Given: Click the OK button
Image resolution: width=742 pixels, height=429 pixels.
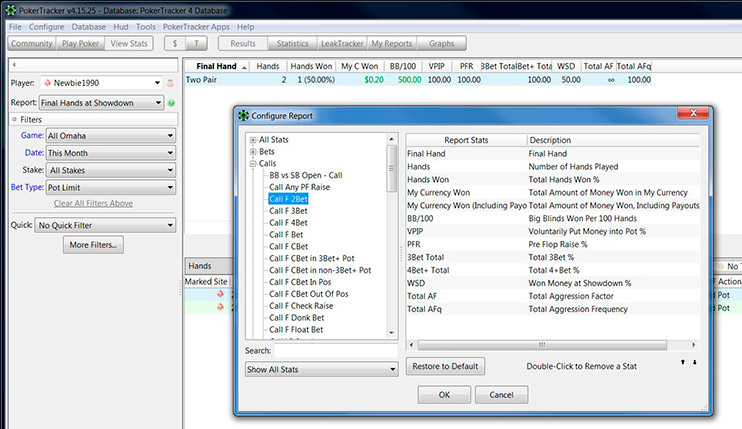Looking at the screenshot, I should pos(444,394).
